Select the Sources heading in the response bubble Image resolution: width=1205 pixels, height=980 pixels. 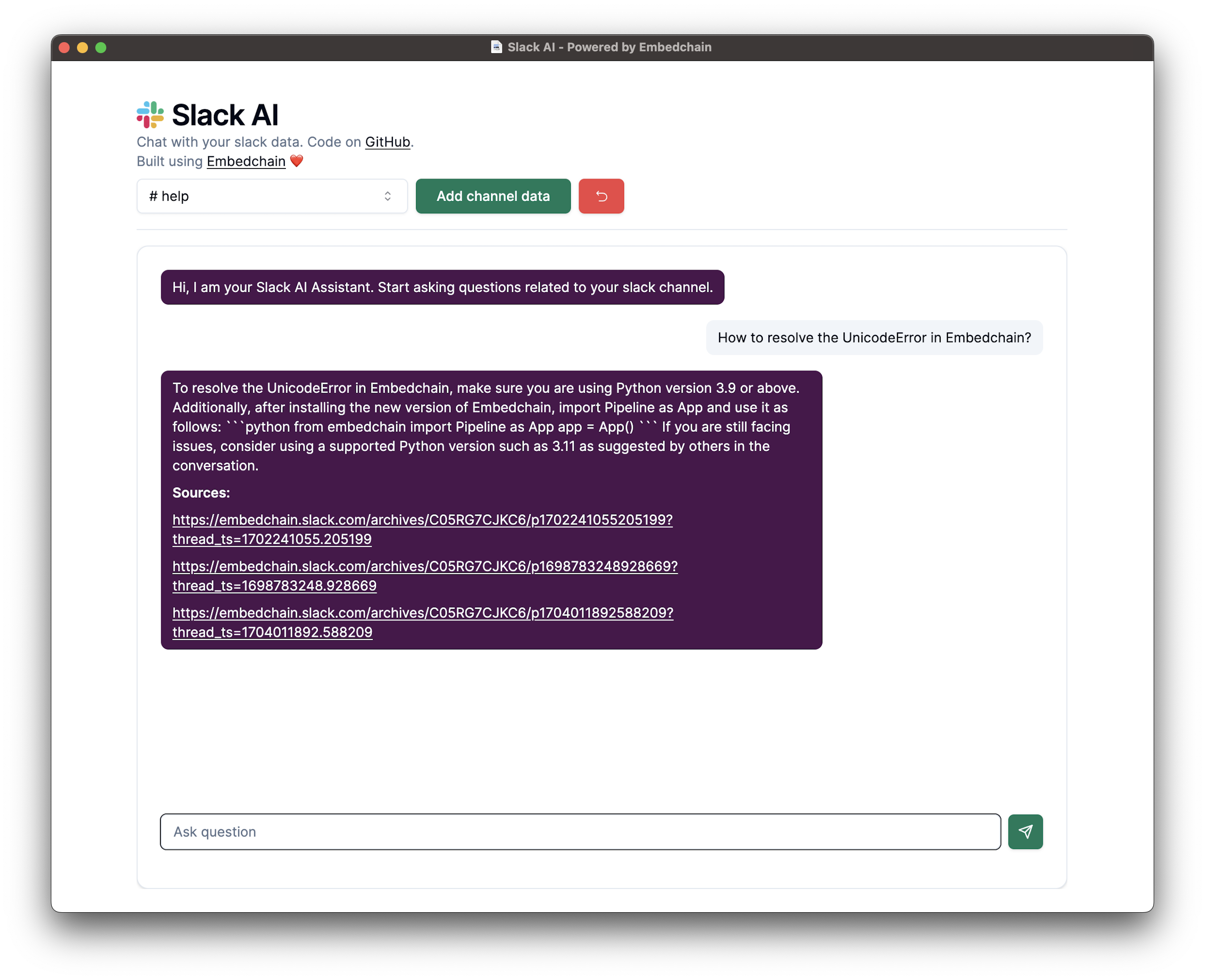click(201, 492)
